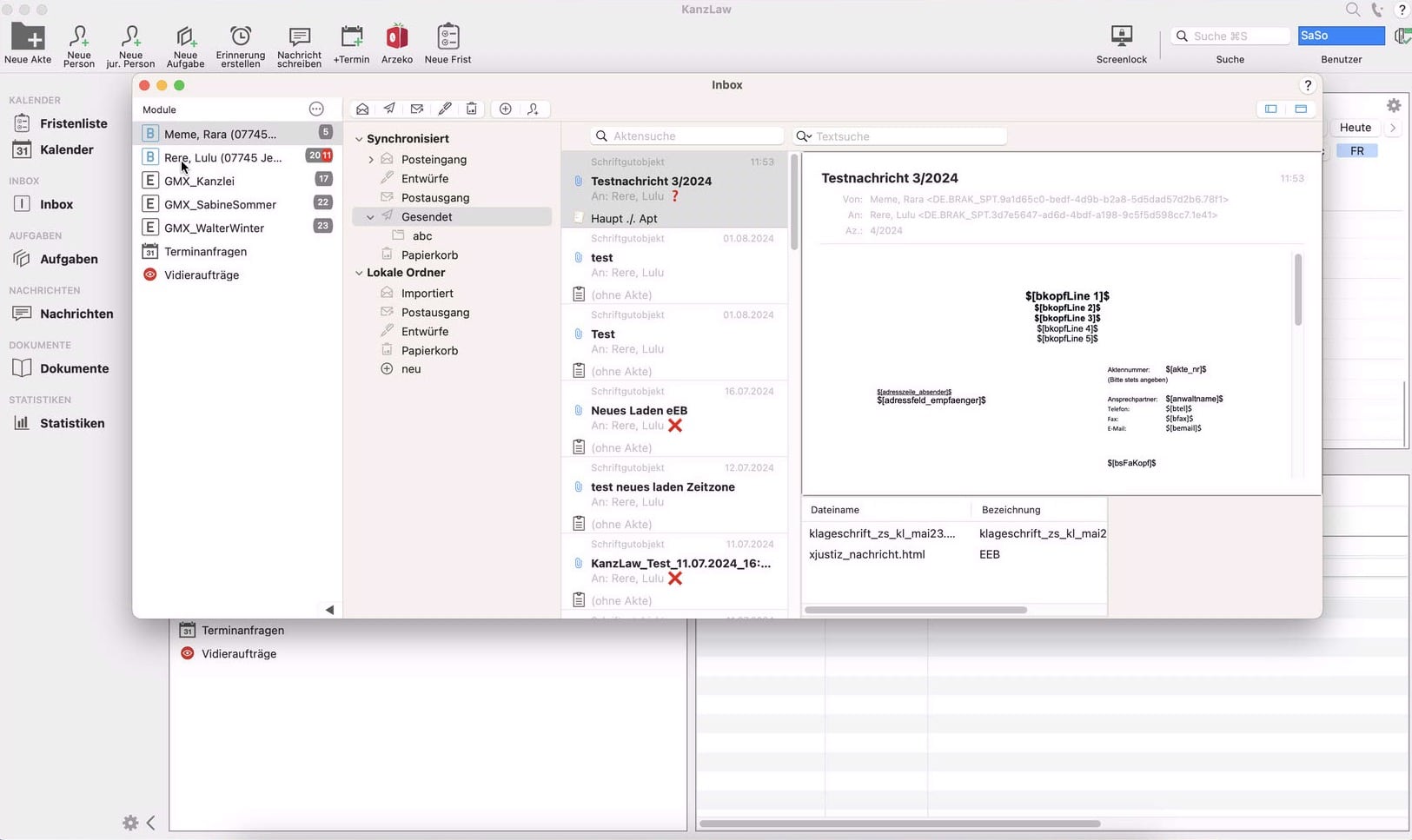Click the Heute button
The image size is (1412, 840).
click(x=1355, y=128)
